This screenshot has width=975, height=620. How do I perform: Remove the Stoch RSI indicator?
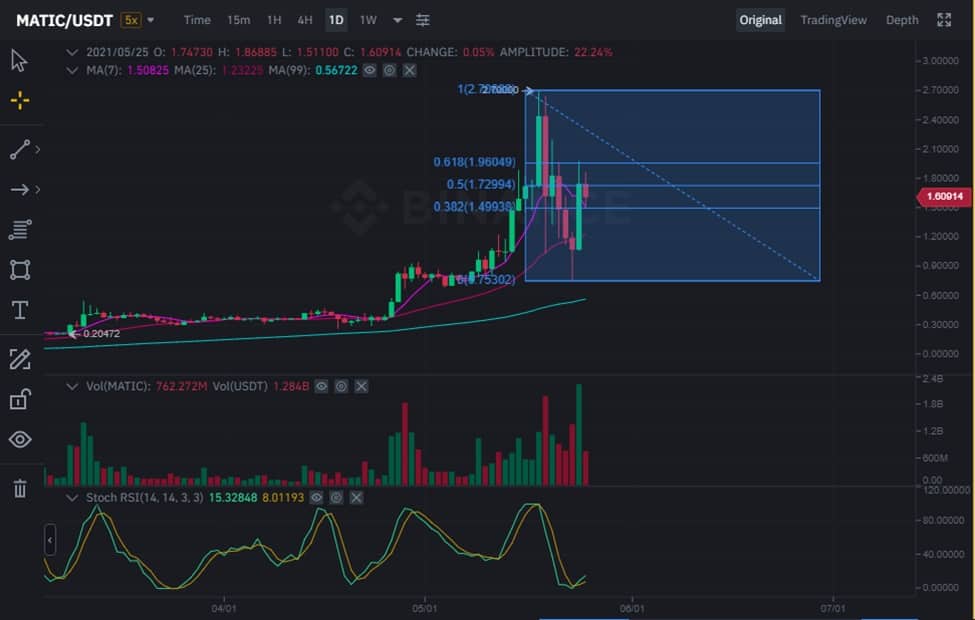click(x=356, y=497)
